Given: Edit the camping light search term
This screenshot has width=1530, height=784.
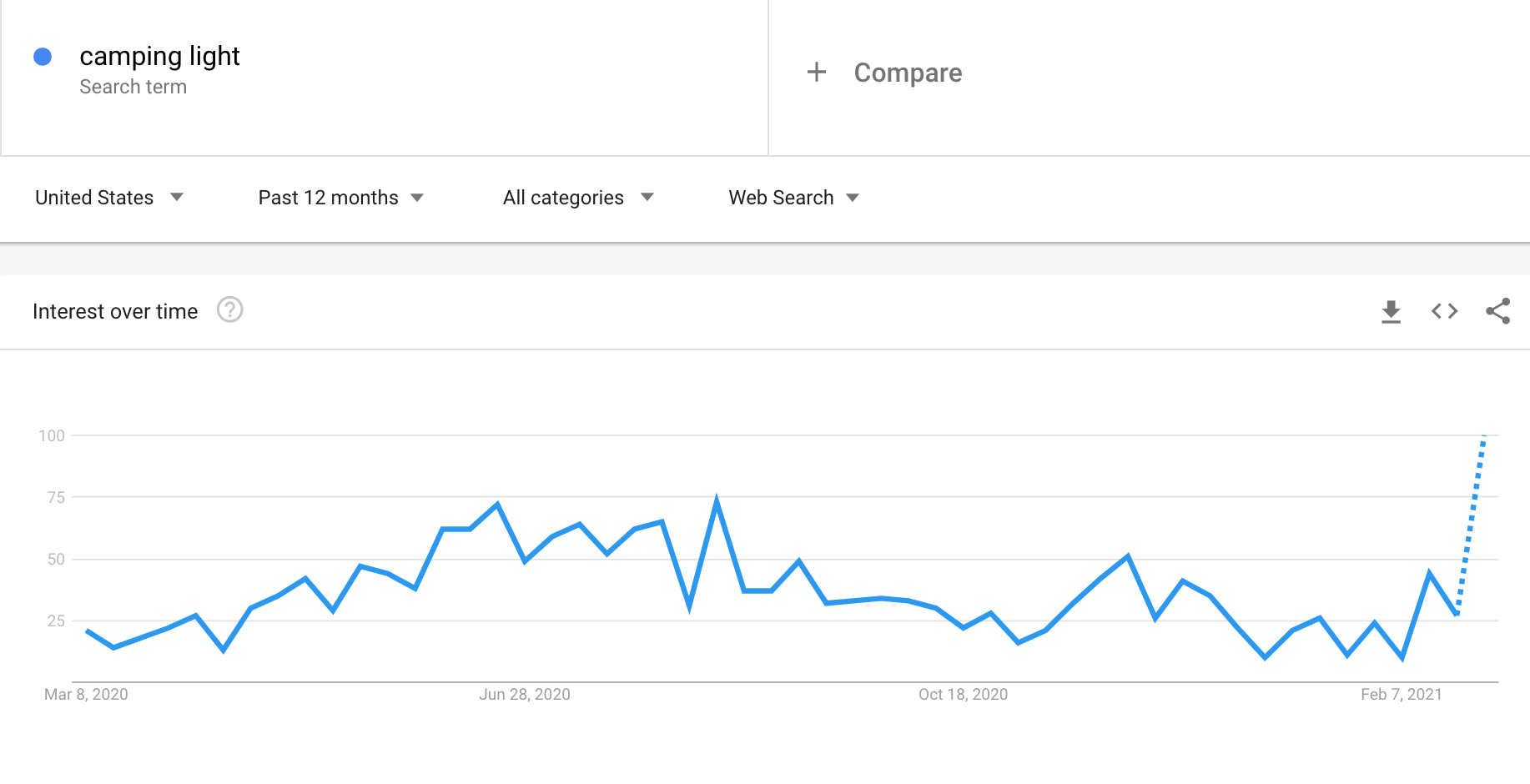Looking at the screenshot, I should [x=159, y=56].
